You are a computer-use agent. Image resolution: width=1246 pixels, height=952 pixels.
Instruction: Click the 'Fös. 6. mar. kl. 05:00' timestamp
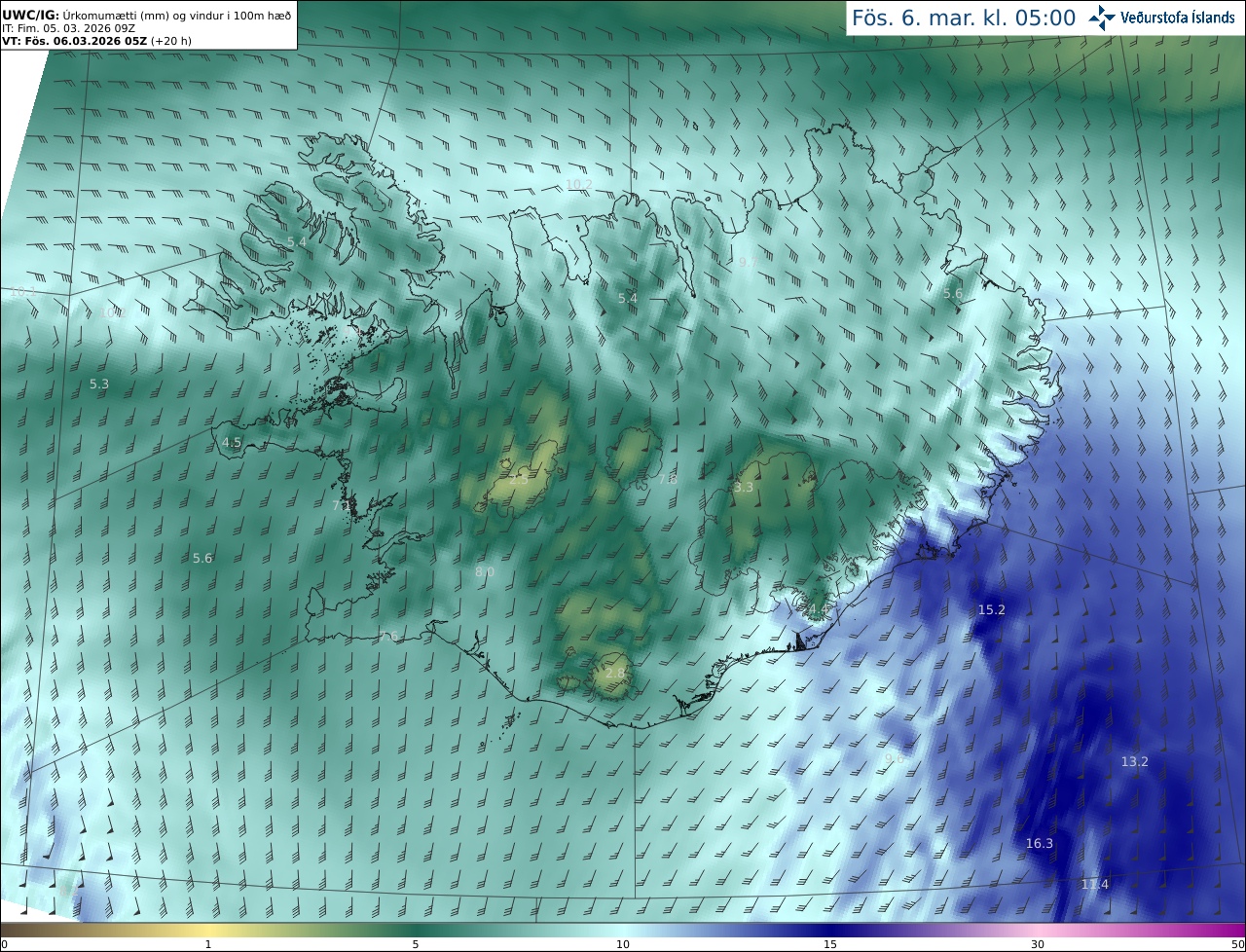click(x=964, y=18)
